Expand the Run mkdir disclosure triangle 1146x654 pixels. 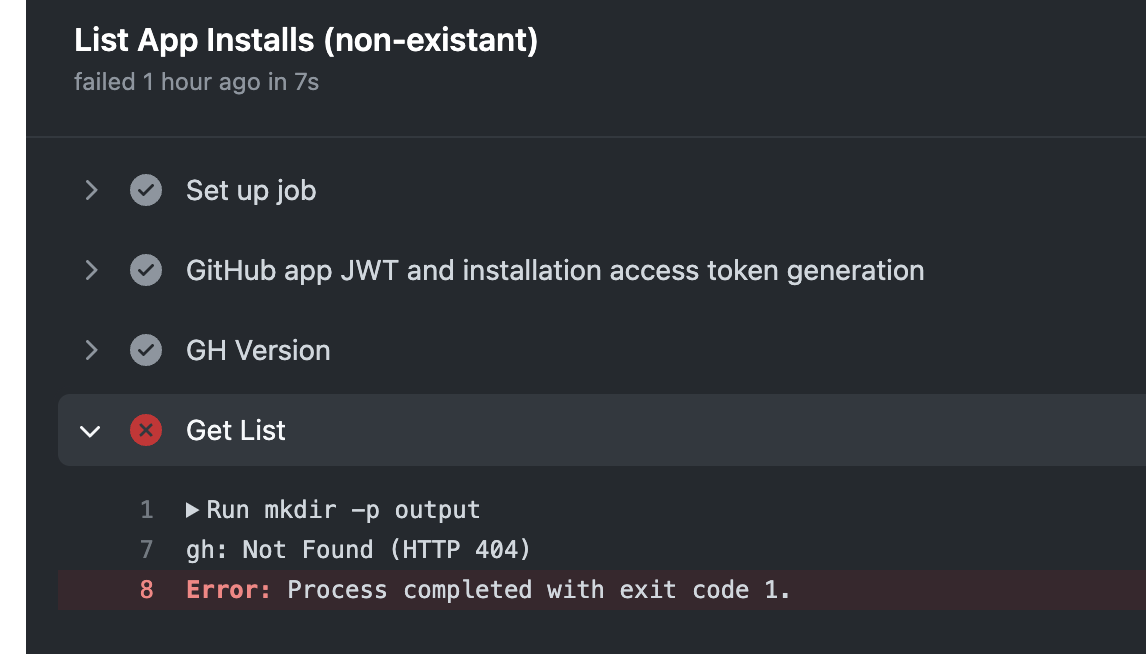(193, 510)
